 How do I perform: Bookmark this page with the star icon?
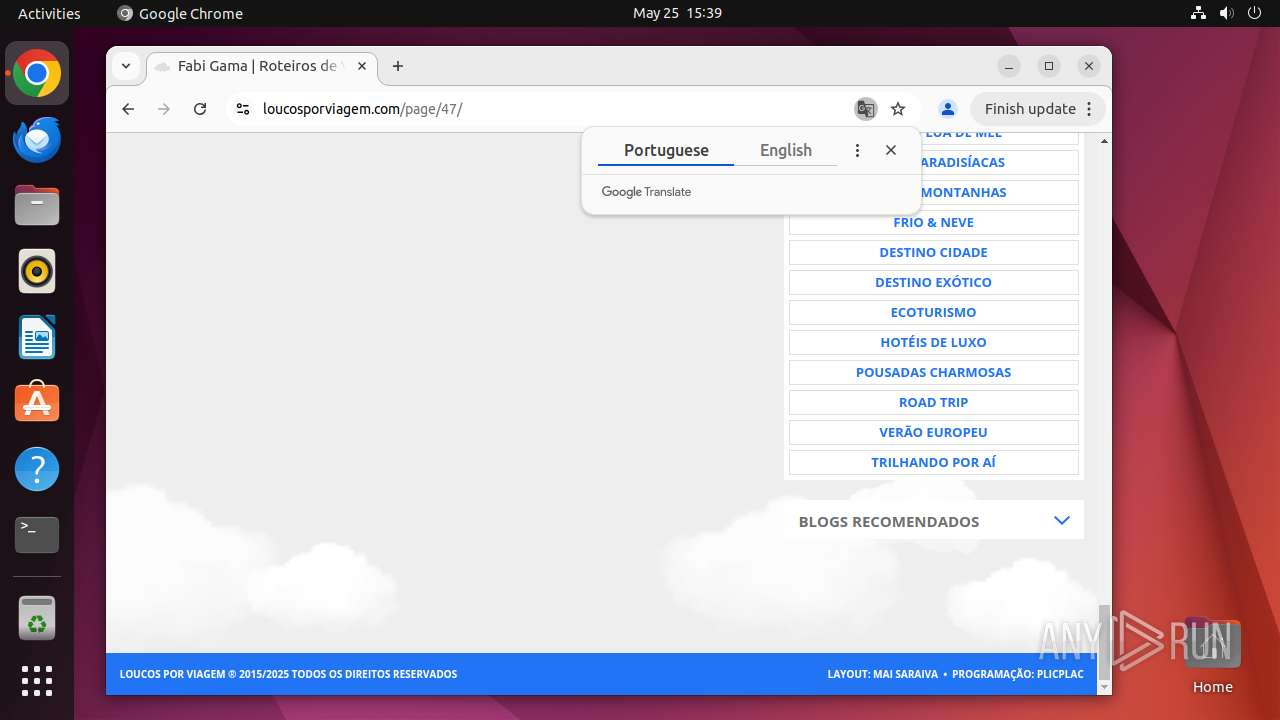point(898,109)
